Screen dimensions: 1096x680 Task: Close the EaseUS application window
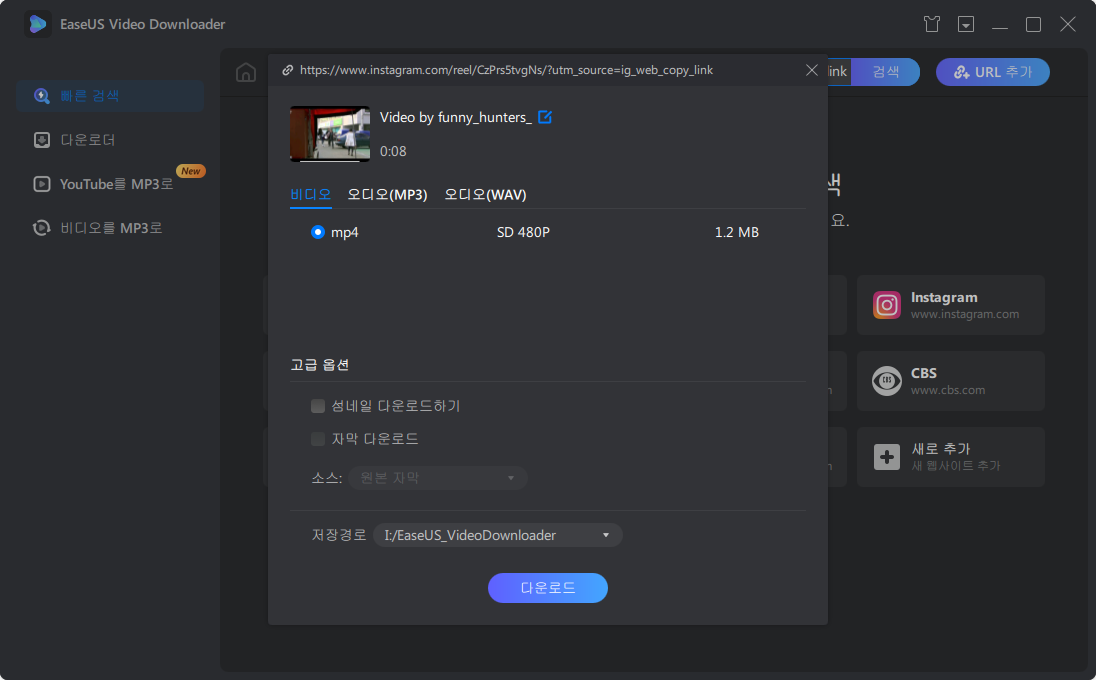[x=1067, y=24]
